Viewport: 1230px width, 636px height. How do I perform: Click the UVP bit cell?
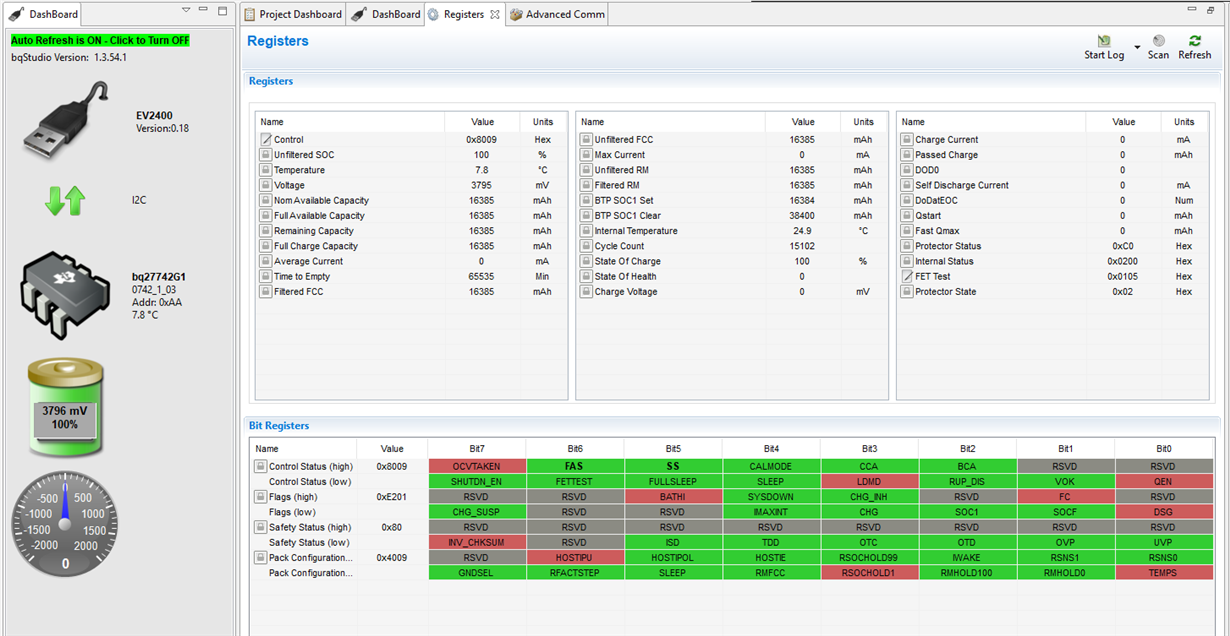[1163, 542]
